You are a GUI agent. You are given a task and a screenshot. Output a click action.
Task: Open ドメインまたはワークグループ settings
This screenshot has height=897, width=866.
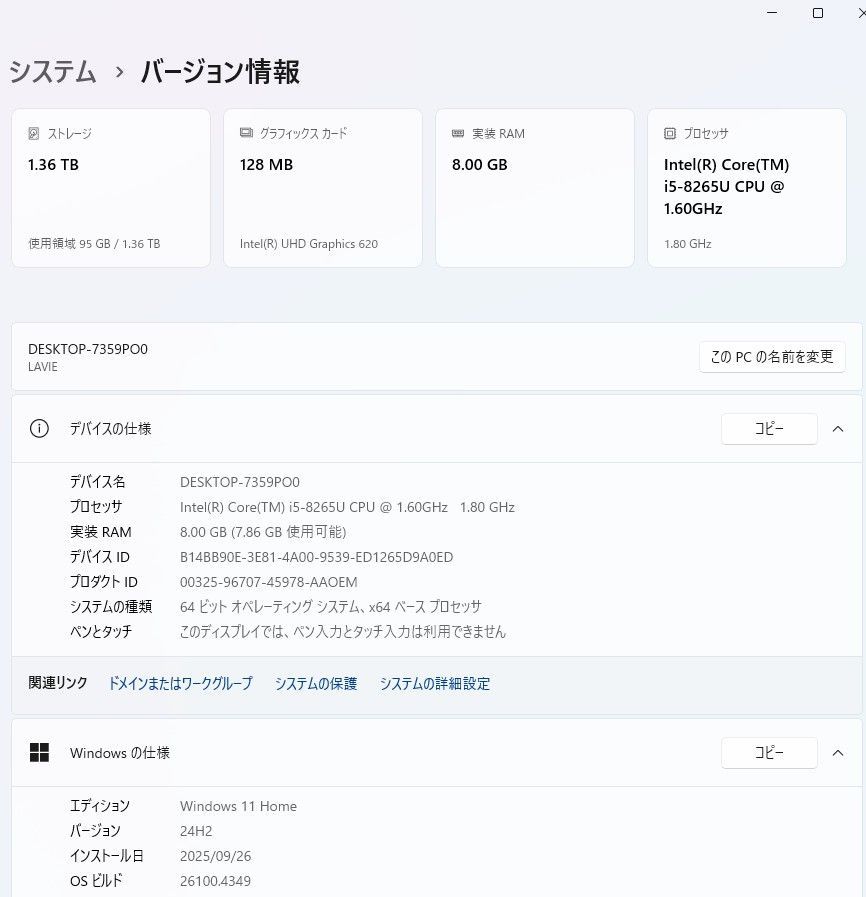[180, 683]
